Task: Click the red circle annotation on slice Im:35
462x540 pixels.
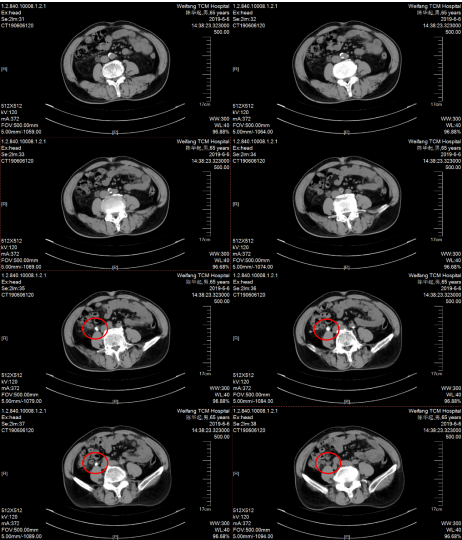Action: coord(95,329)
